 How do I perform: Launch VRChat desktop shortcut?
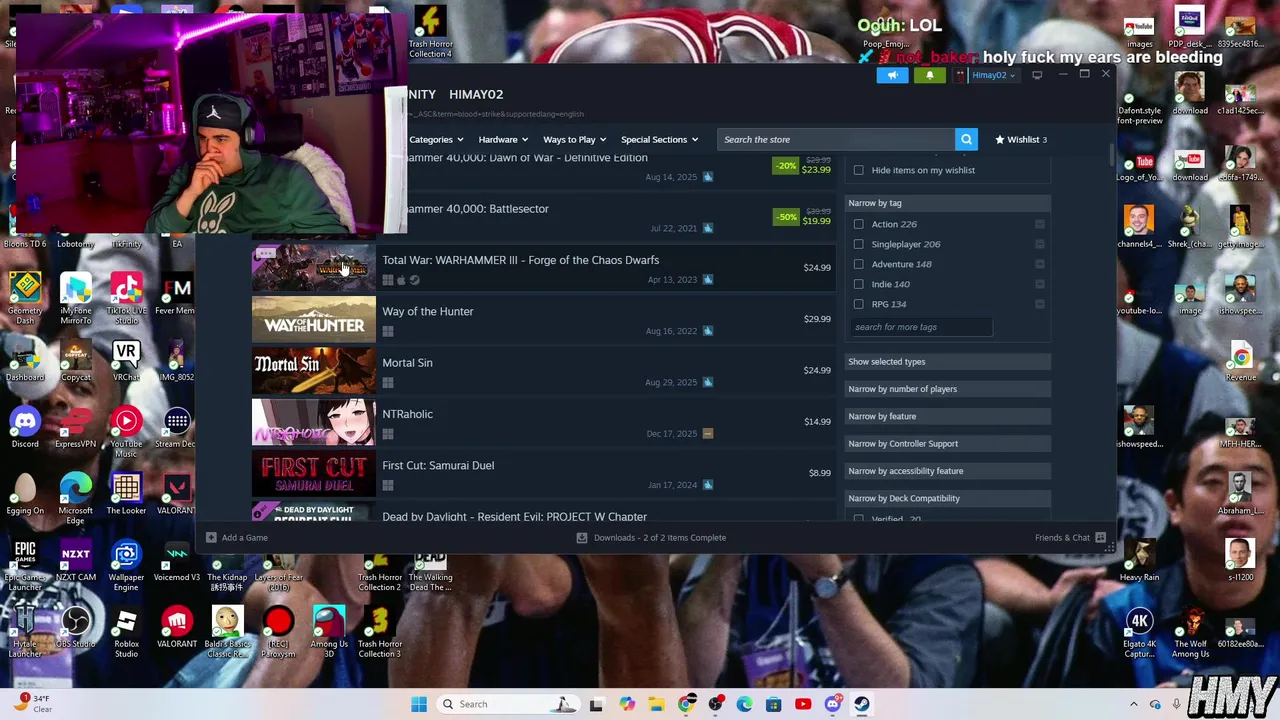tap(126, 360)
